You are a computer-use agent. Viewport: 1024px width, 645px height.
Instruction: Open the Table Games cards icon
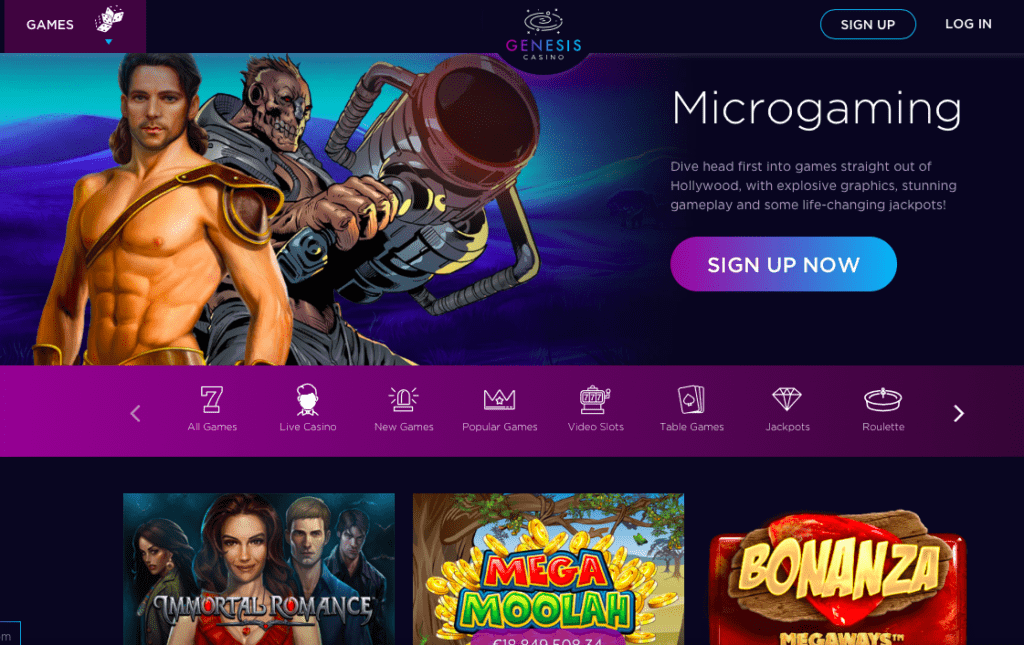691,399
